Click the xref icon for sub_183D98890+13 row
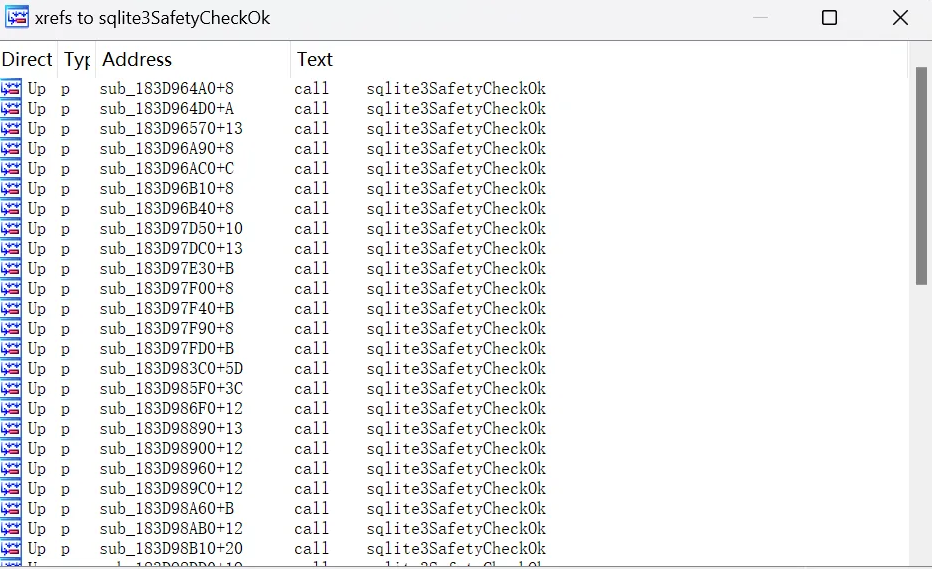The image size is (932, 569). 11,429
